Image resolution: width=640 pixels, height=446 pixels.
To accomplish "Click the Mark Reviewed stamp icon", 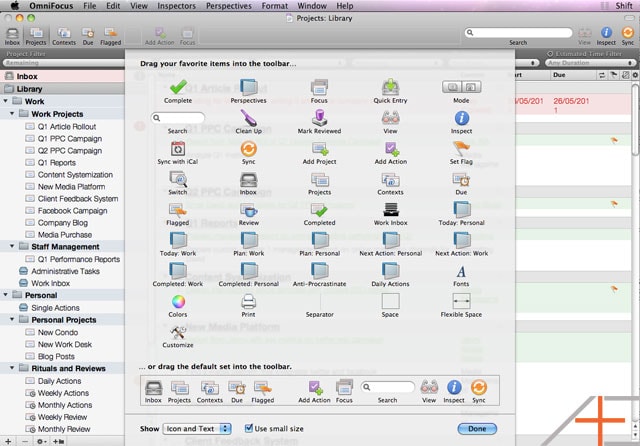I will pyautogui.click(x=319, y=118).
